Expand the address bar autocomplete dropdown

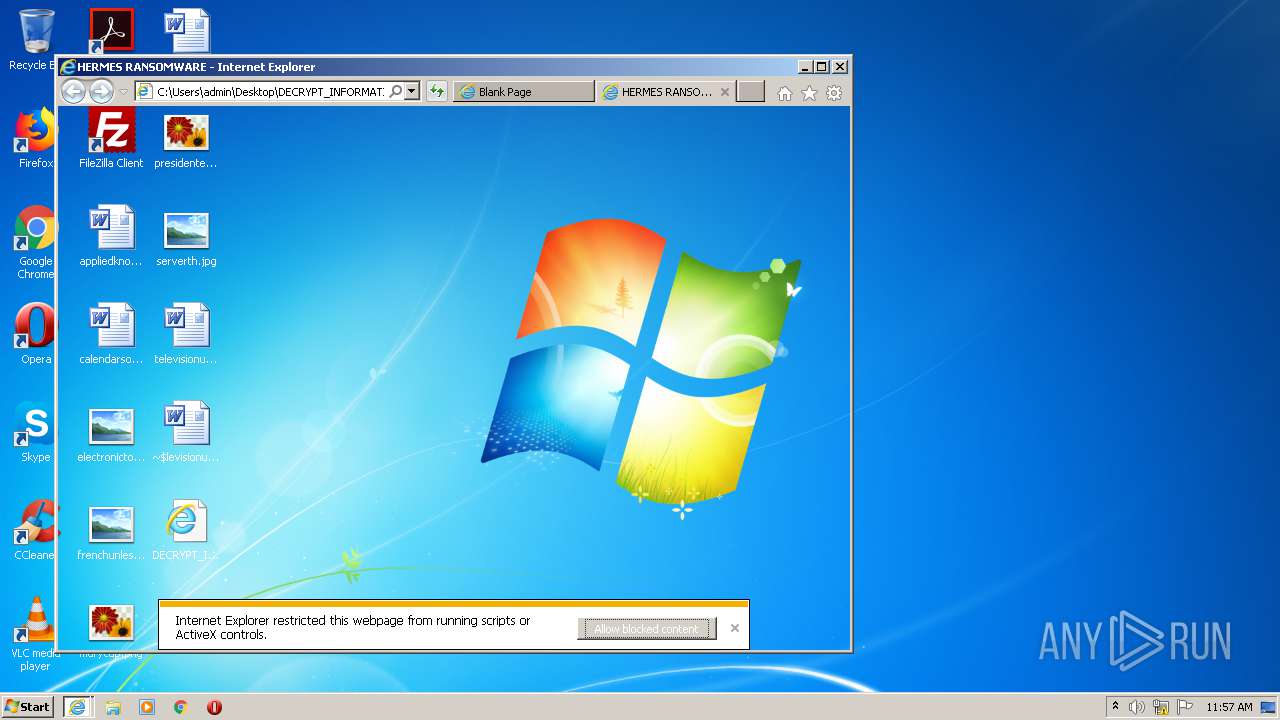[x=411, y=92]
